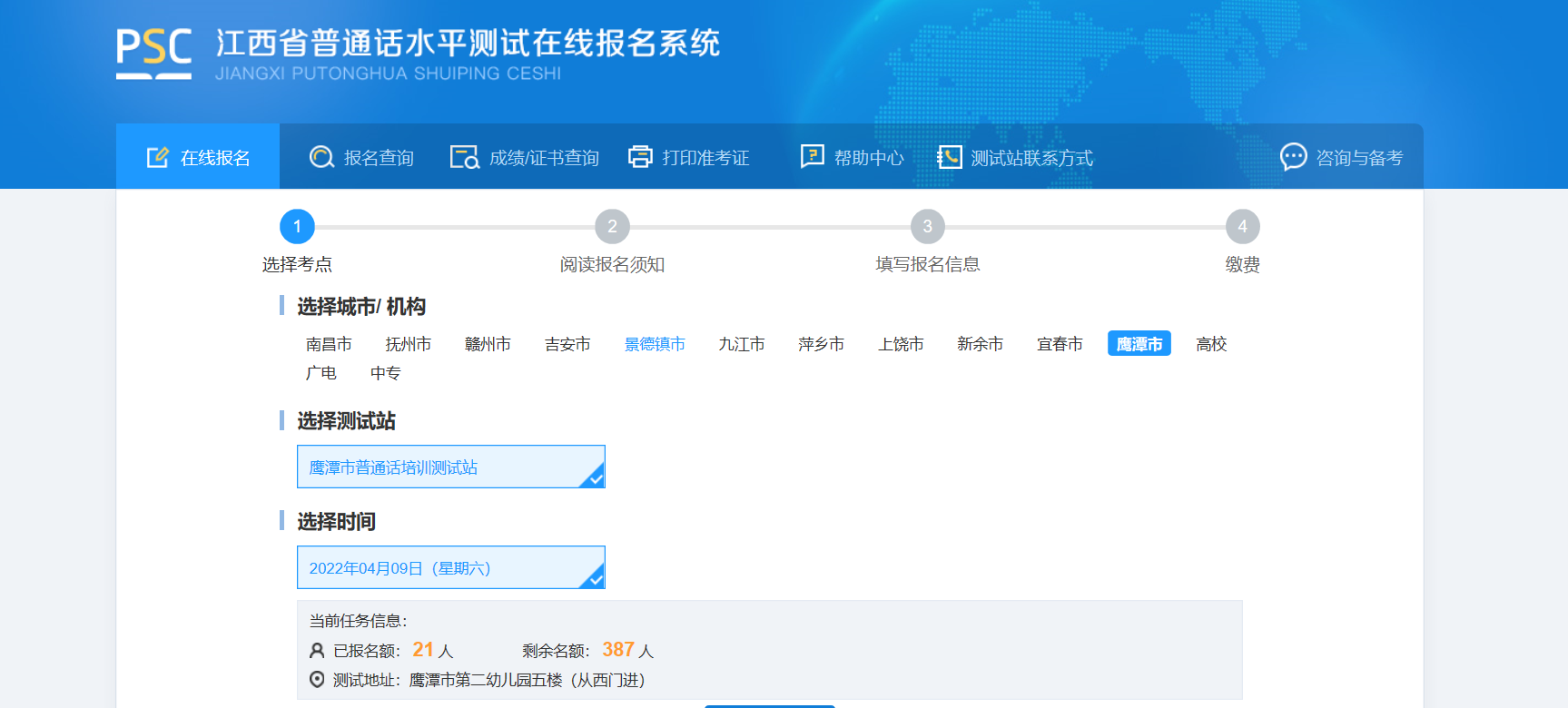Viewport: 1568px width, 708px height.
Task: Click the 测试站联系方式 phone icon
Action: (x=949, y=157)
